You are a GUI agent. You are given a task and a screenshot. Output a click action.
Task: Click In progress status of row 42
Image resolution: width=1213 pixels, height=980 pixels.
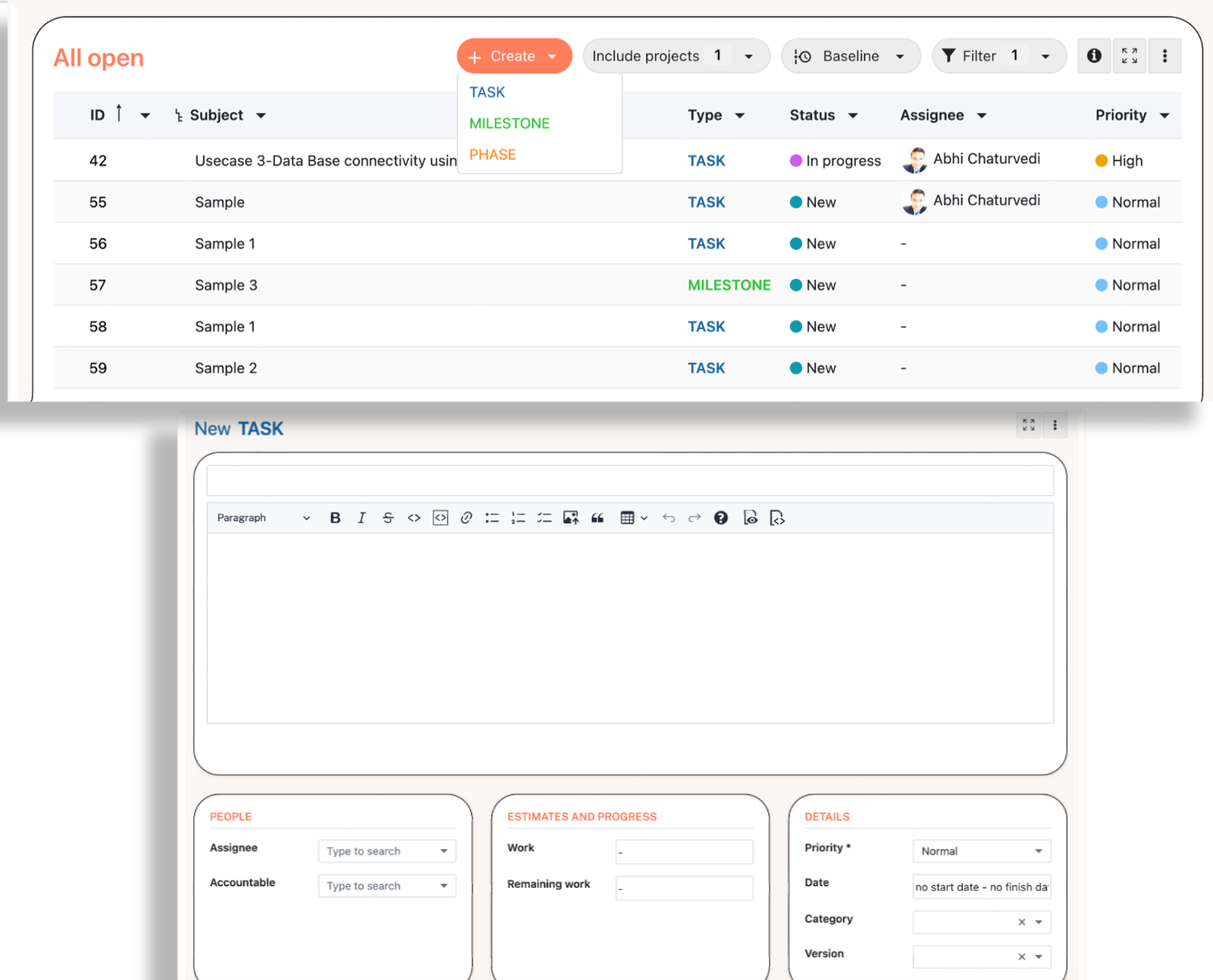835,161
